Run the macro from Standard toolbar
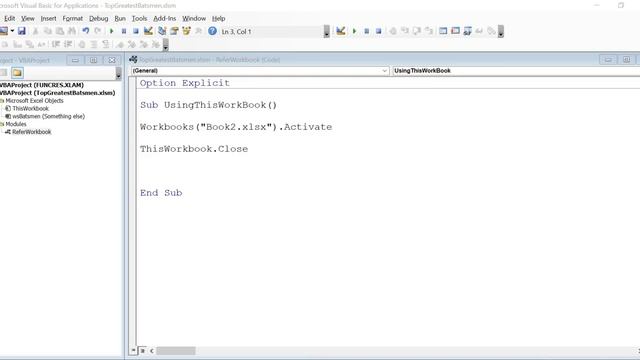 tap(111, 31)
